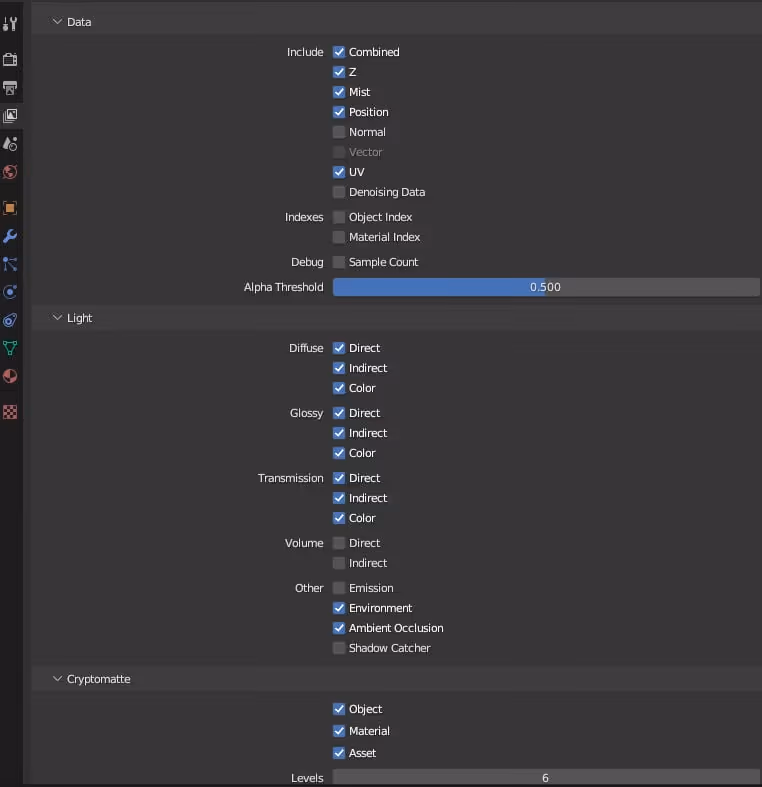Open the Material properties tab
This screenshot has width=762, height=787.
[10, 376]
